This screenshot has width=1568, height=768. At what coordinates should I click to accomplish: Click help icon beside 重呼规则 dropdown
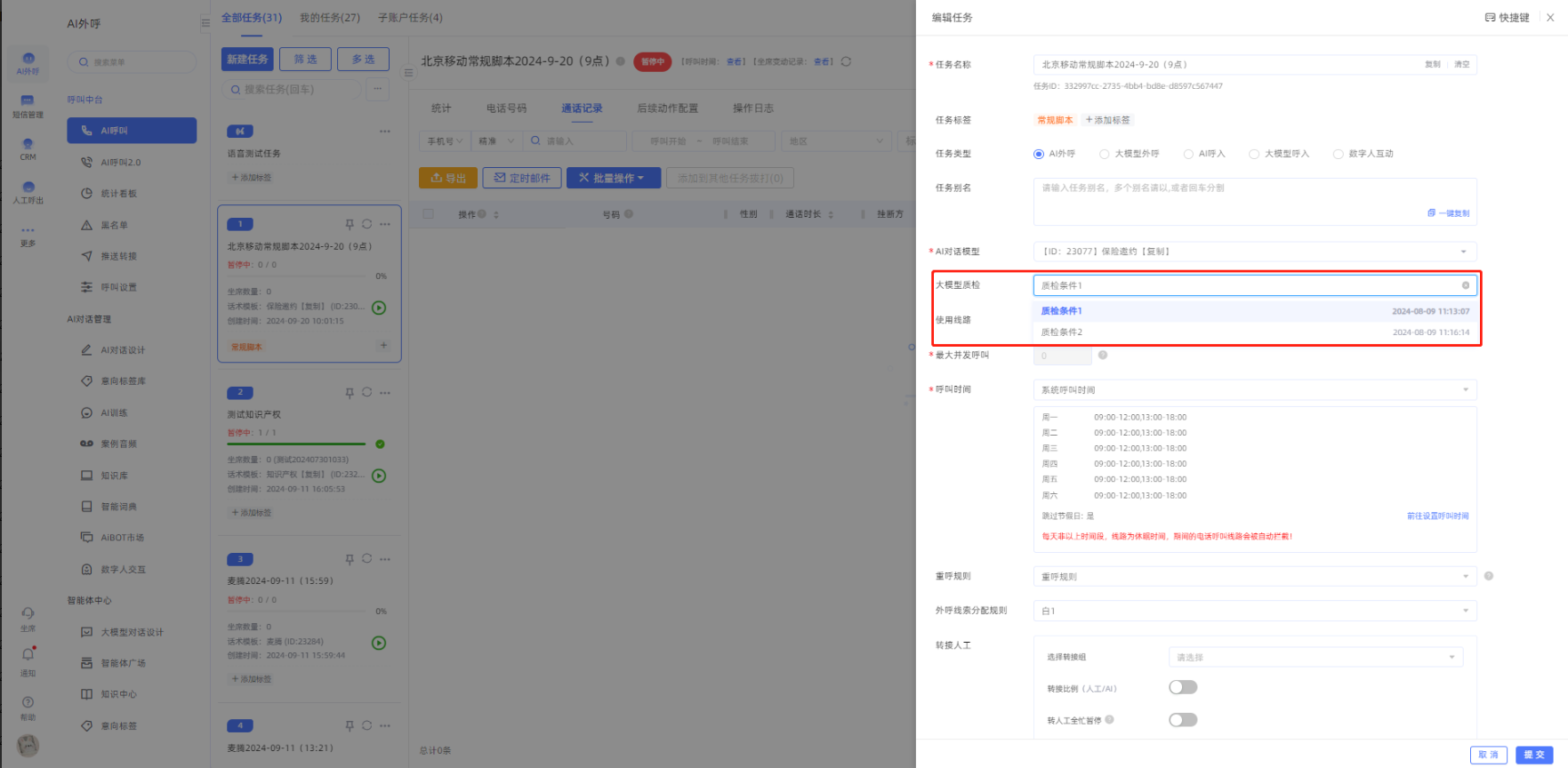click(x=1489, y=576)
